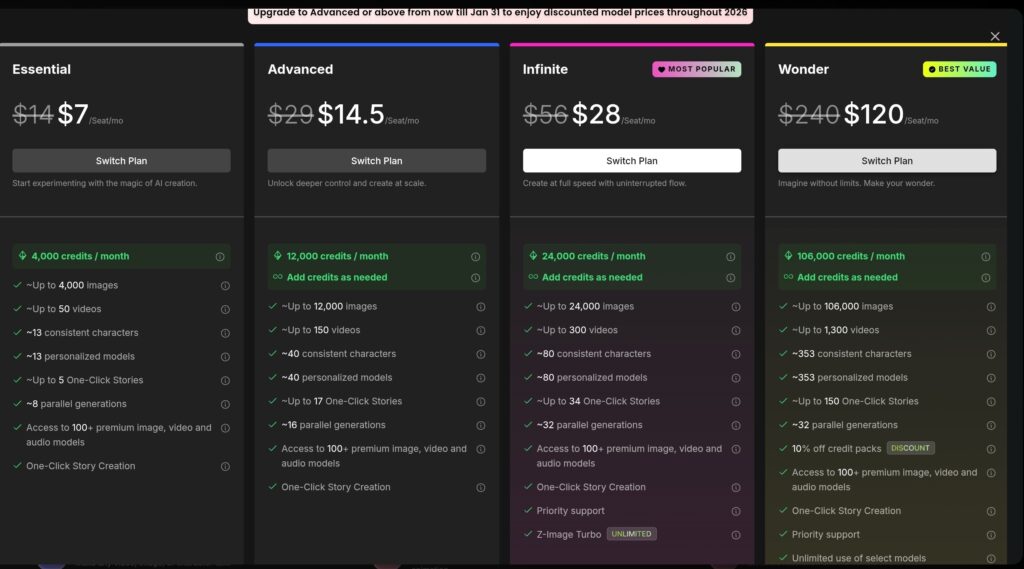Click Add credits as needed in Advanced plan

[x=336, y=278]
